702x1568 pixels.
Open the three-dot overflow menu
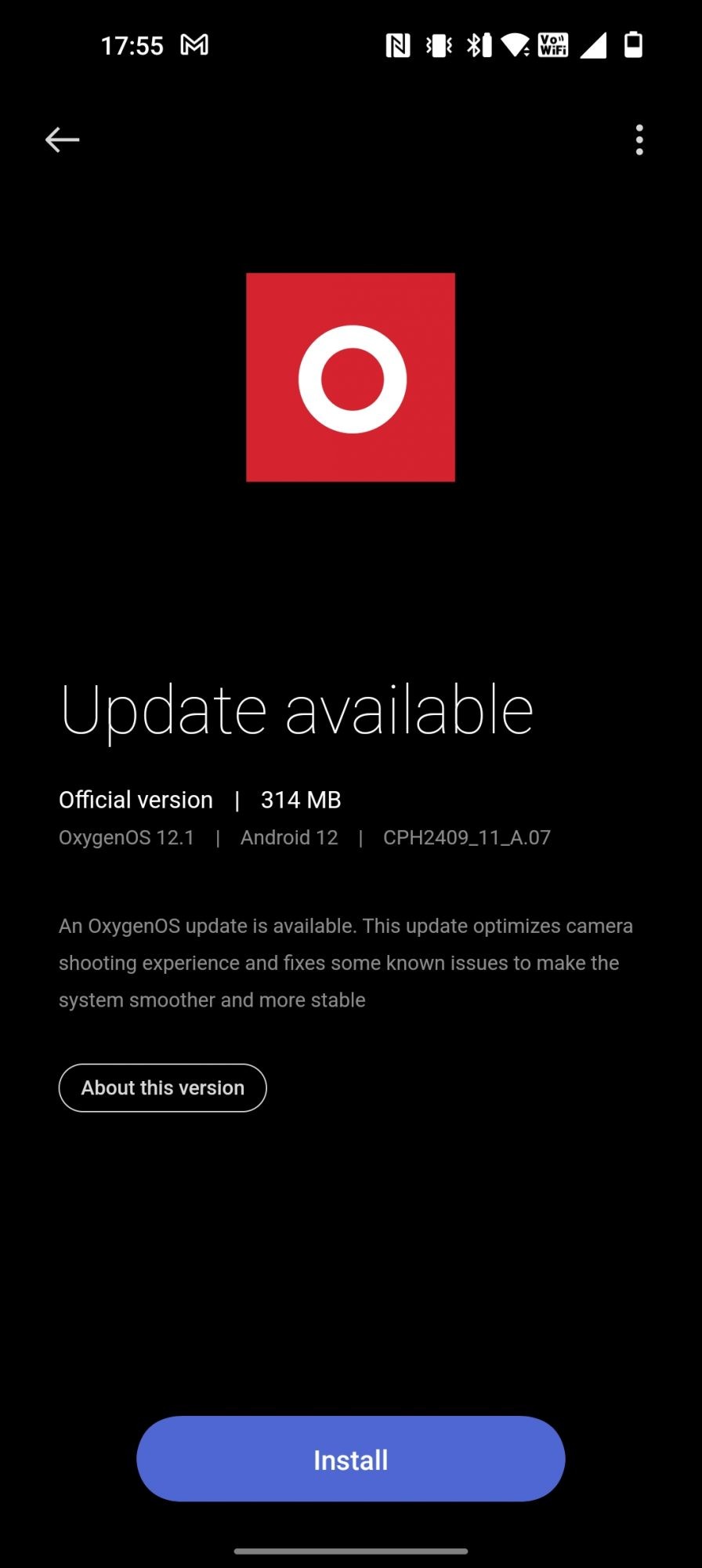tap(639, 140)
